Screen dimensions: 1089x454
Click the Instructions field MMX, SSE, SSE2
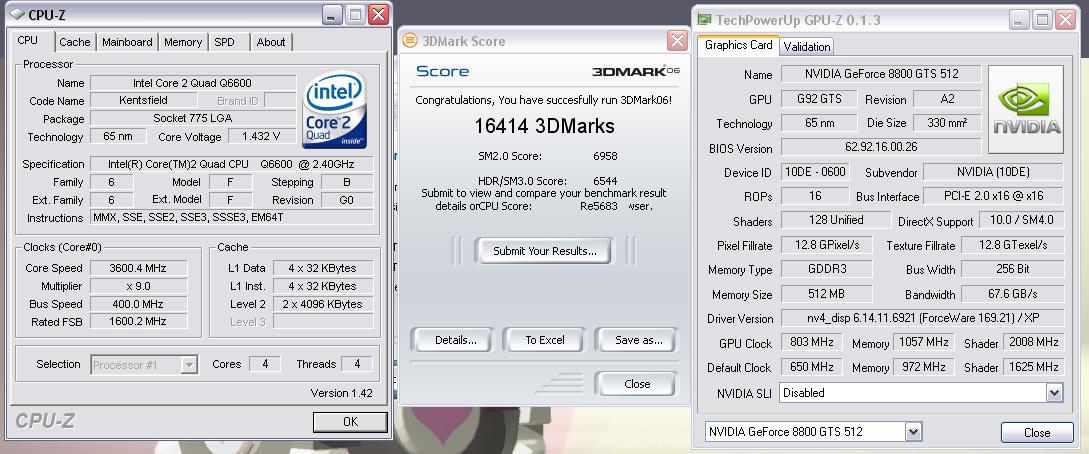[x=232, y=217]
